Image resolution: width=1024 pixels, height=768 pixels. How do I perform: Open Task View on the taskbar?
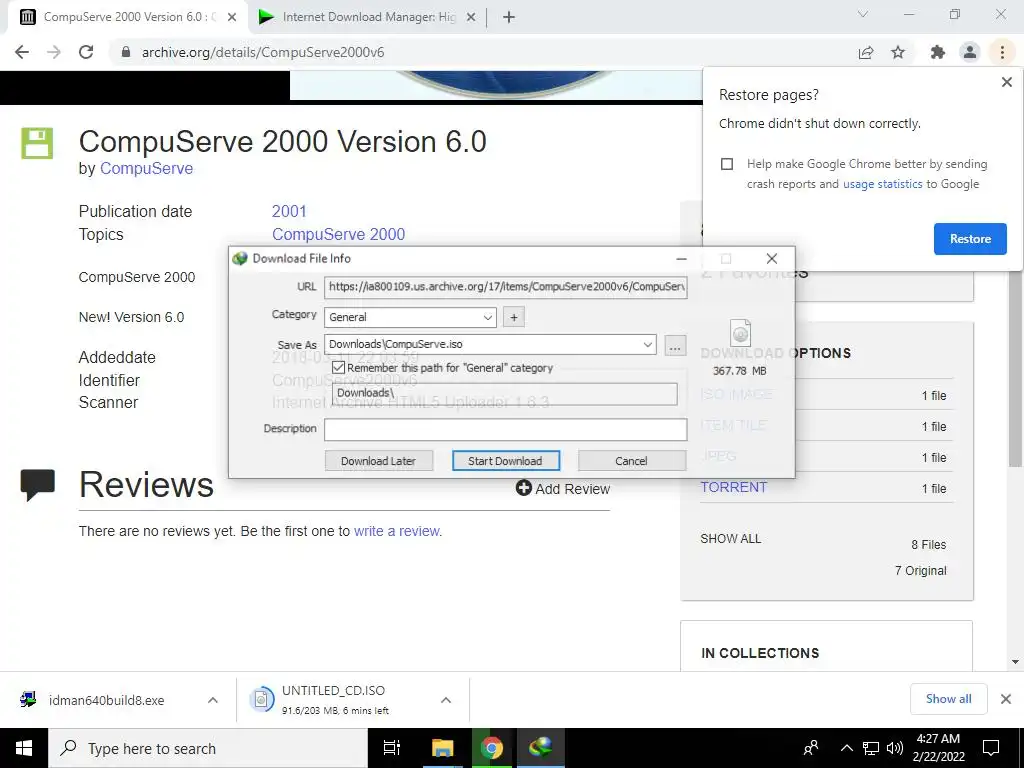click(391, 748)
